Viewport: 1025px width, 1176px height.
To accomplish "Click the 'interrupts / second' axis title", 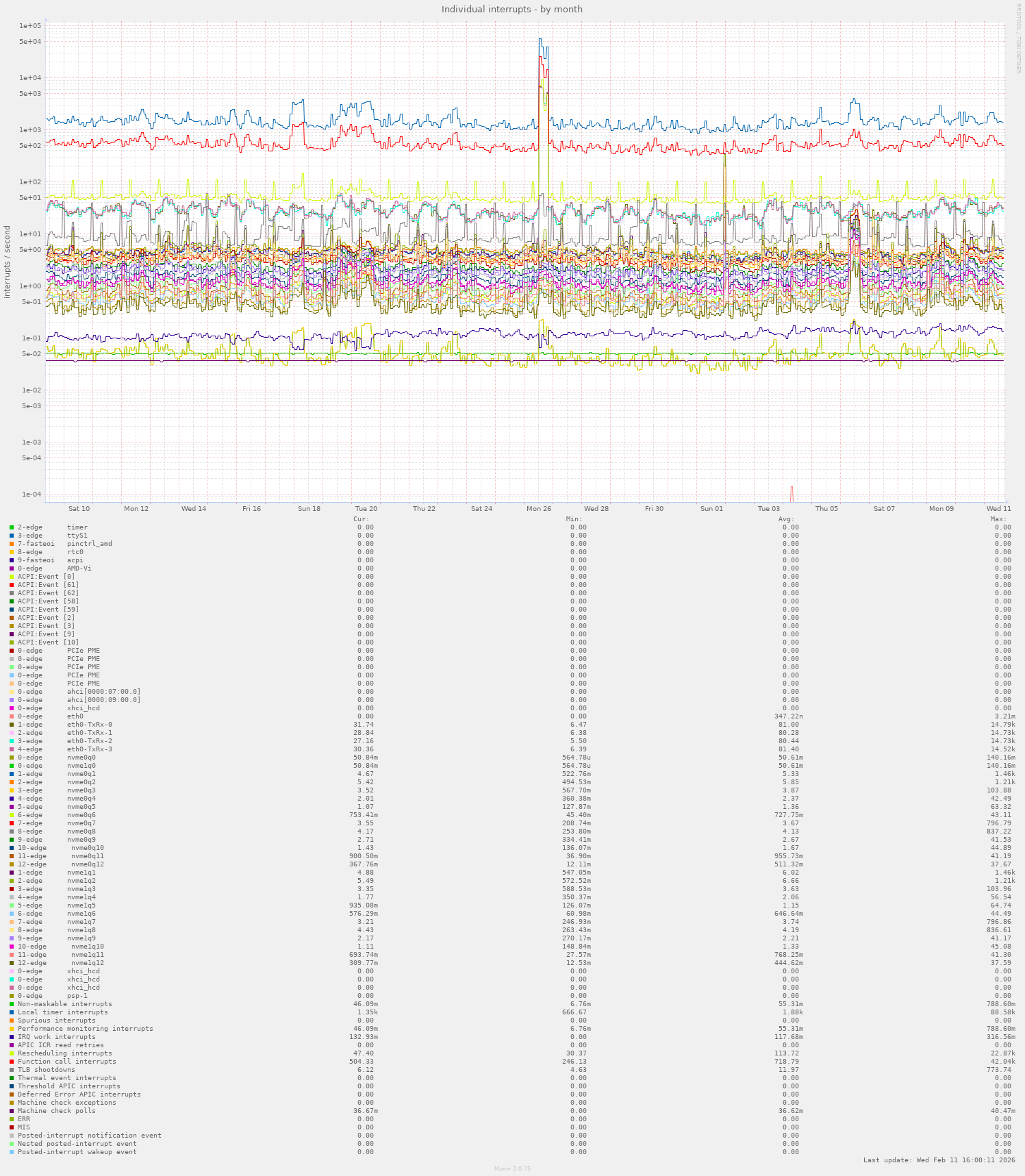I will [8, 262].
